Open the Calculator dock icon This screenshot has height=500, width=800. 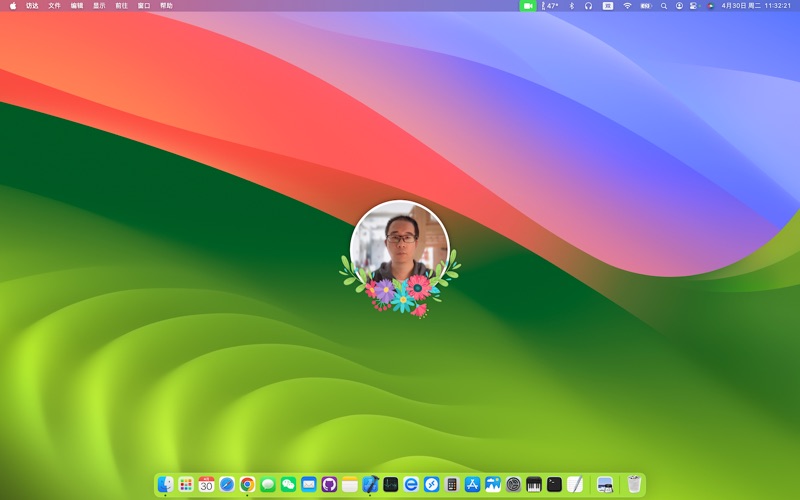(452, 484)
